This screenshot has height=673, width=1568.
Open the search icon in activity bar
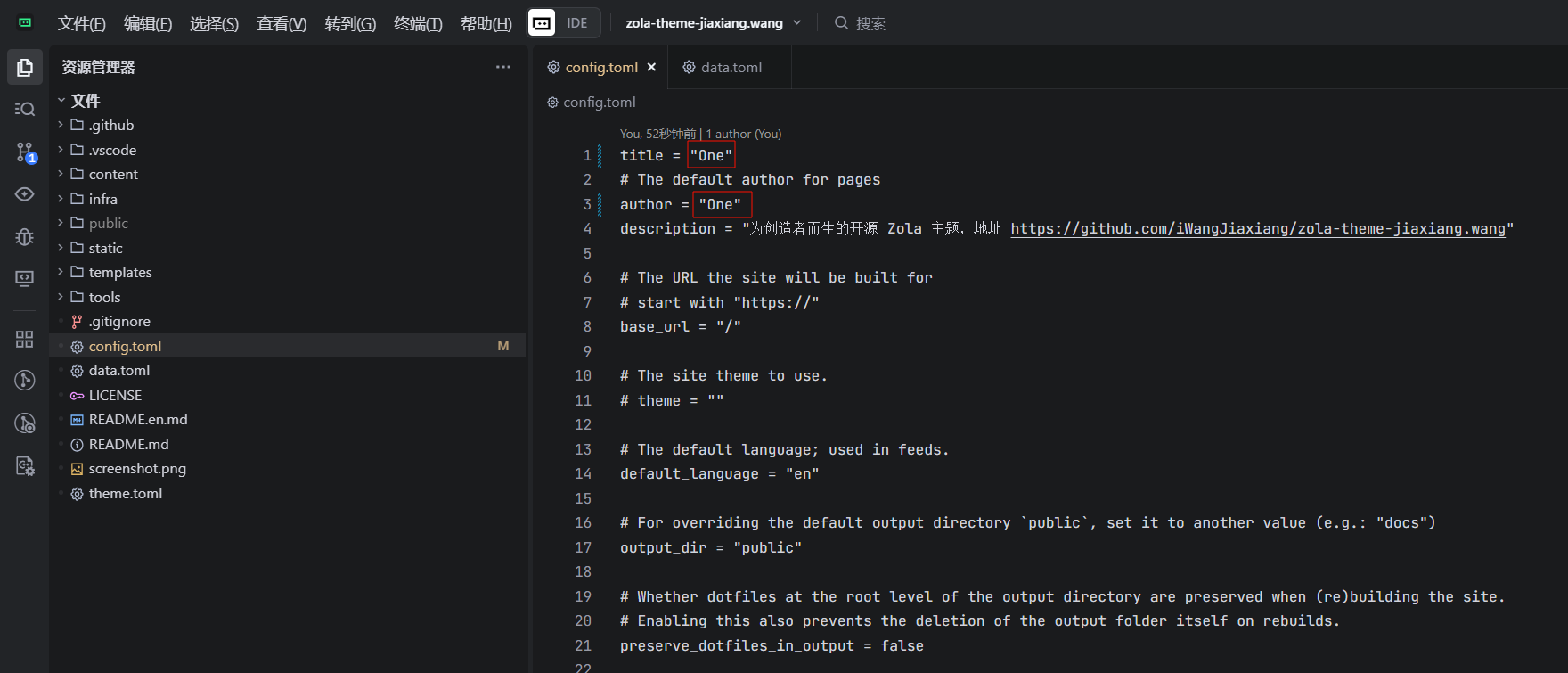click(x=25, y=109)
